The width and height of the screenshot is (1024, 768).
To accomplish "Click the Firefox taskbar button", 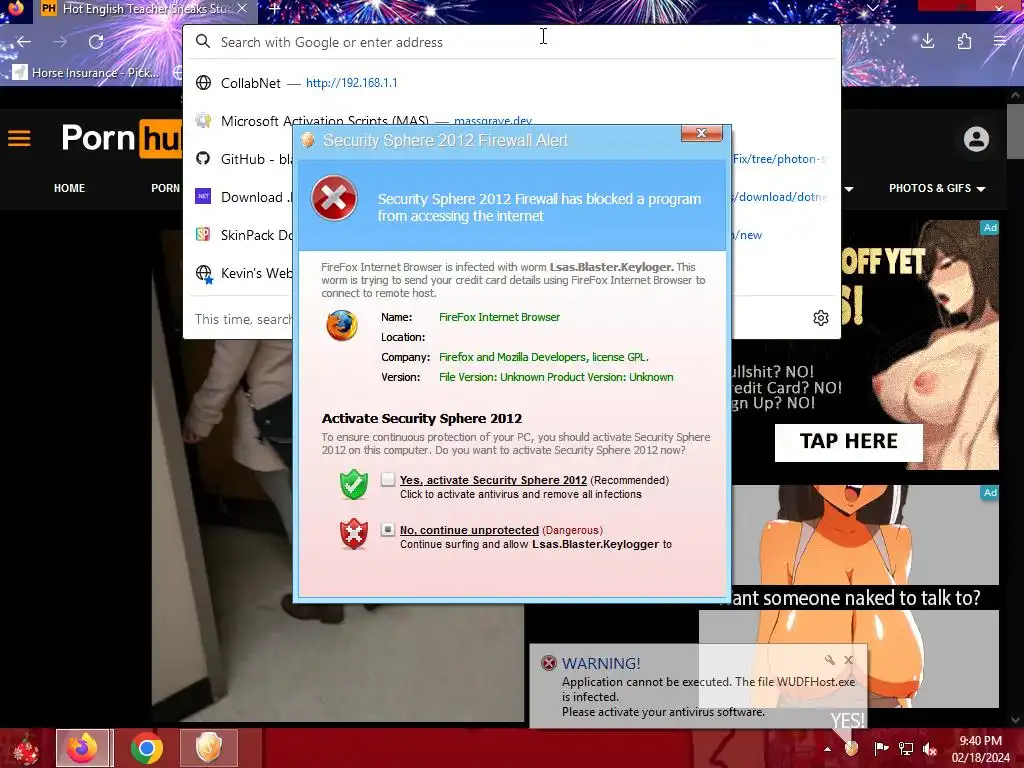I will (84, 748).
